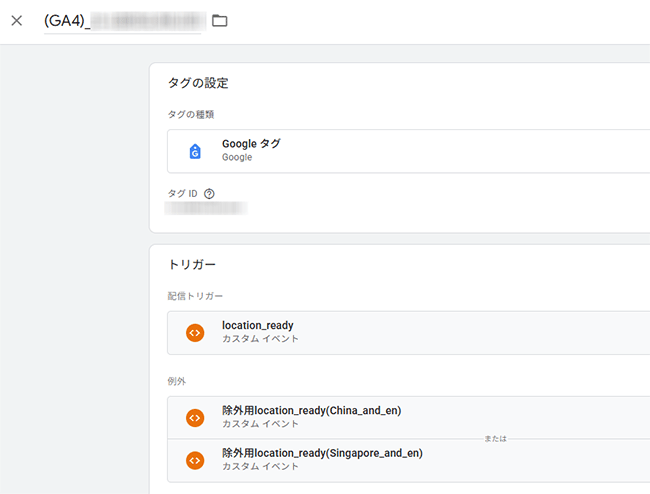
Task: Edit the (GA4)_ tag name field
Action: 123,21
